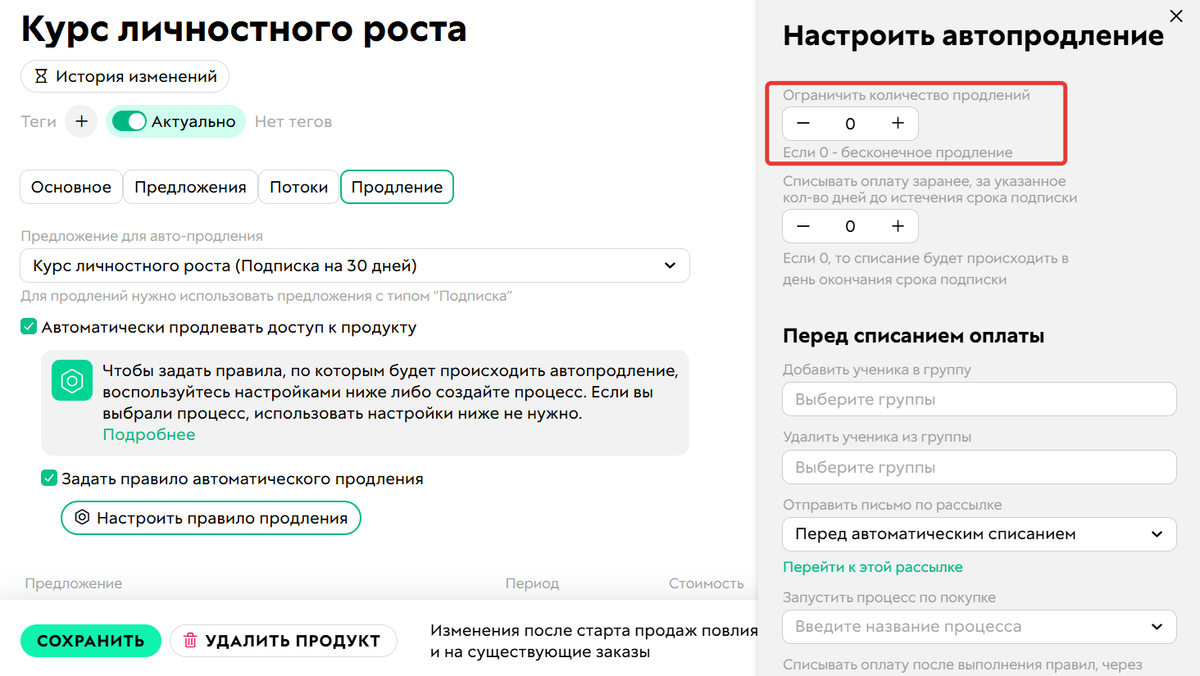Image resolution: width=1200 pixels, height=676 pixels.
Task: Click Настроить правило продления button
Action: tap(211, 518)
